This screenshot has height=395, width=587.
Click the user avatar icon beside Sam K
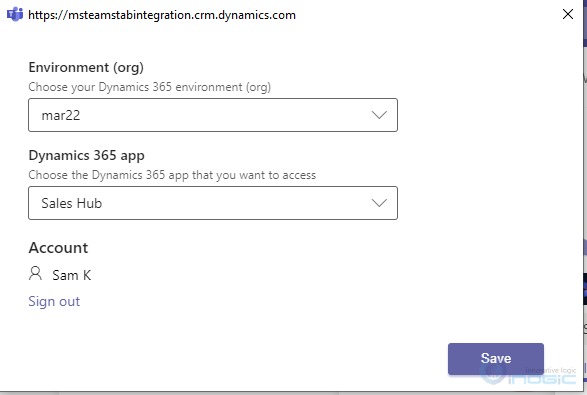[x=36, y=274]
